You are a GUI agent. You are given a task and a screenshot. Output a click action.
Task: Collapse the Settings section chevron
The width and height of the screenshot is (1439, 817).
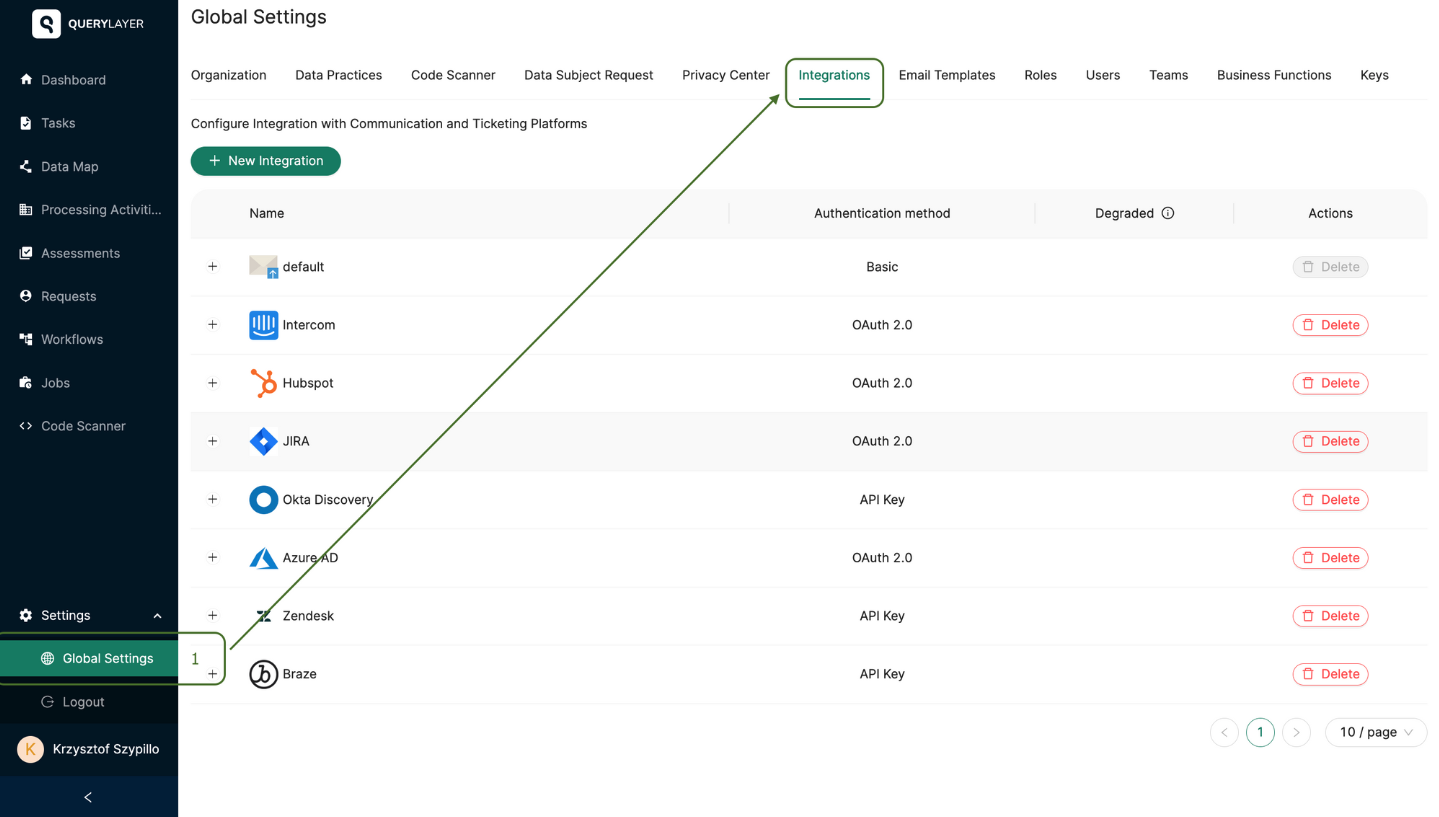click(x=156, y=616)
